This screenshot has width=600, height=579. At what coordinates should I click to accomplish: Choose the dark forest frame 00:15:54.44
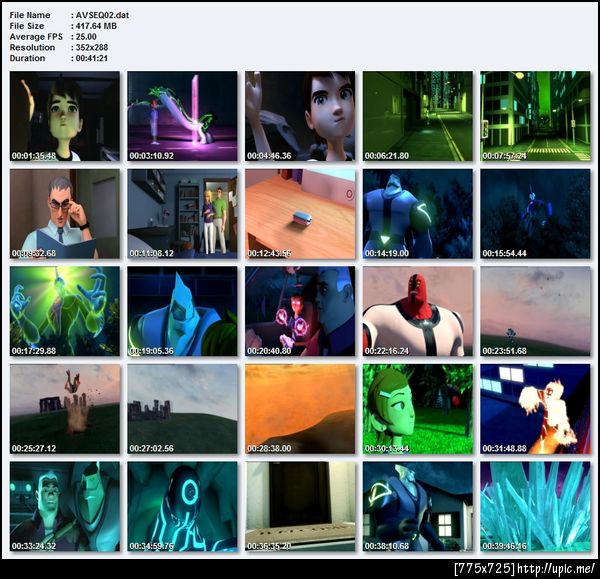pos(535,214)
